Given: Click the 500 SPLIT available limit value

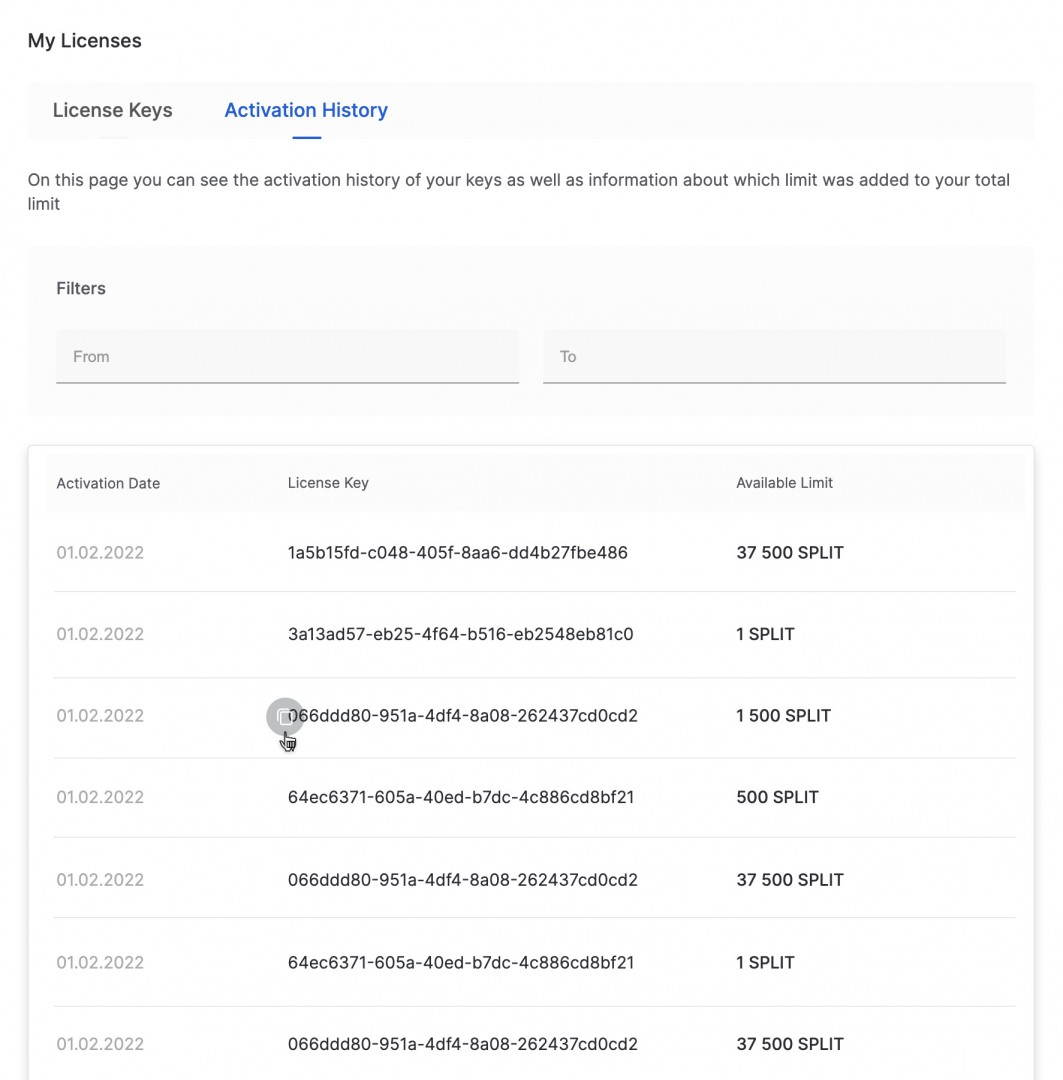Looking at the screenshot, I should pyautogui.click(x=777, y=797).
